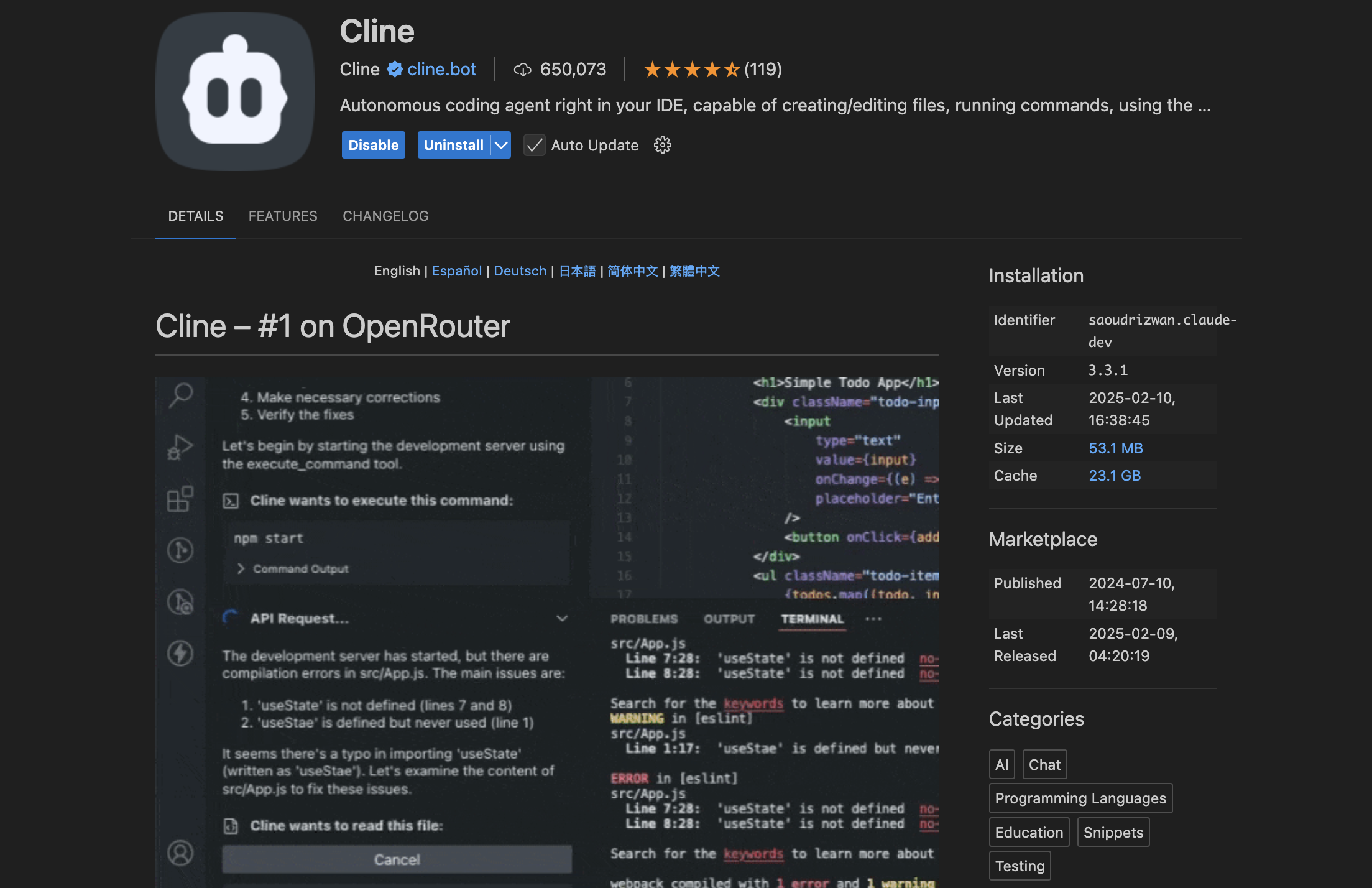Click the first 'keywords' link in terminal output
This screenshot has height=888, width=1372.
click(x=753, y=703)
